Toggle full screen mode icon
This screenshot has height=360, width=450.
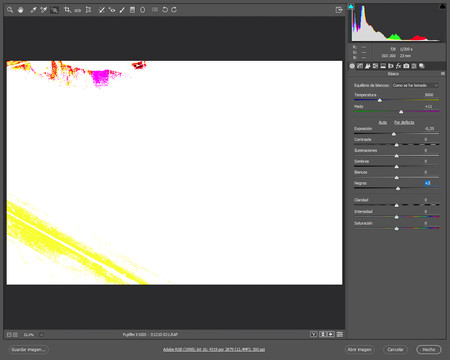(x=339, y=10)
